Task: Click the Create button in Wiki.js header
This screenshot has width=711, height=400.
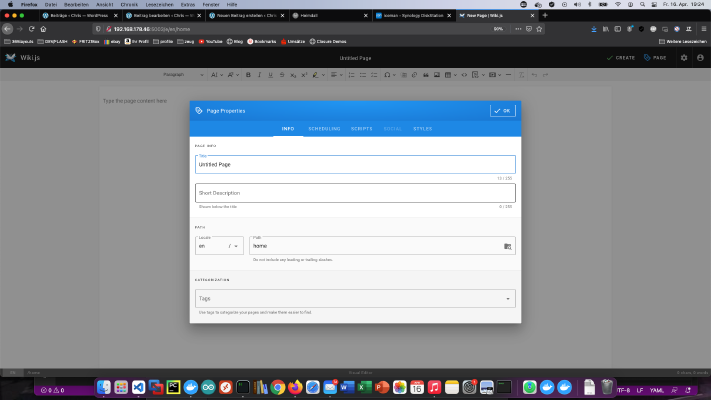Action: pyautogui.click(x=621, y=58)
